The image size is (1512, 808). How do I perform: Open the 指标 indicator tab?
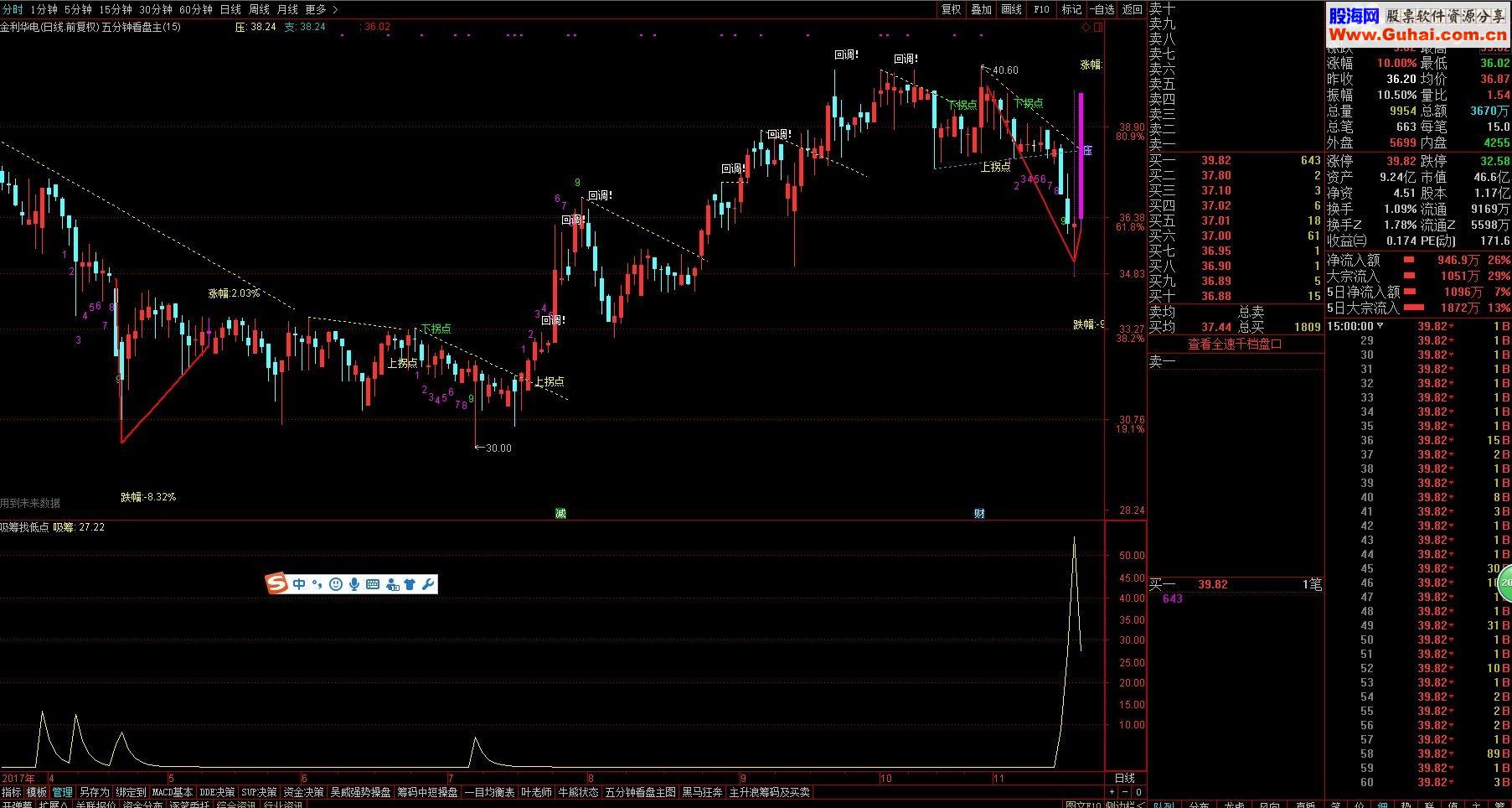[12, 792]
